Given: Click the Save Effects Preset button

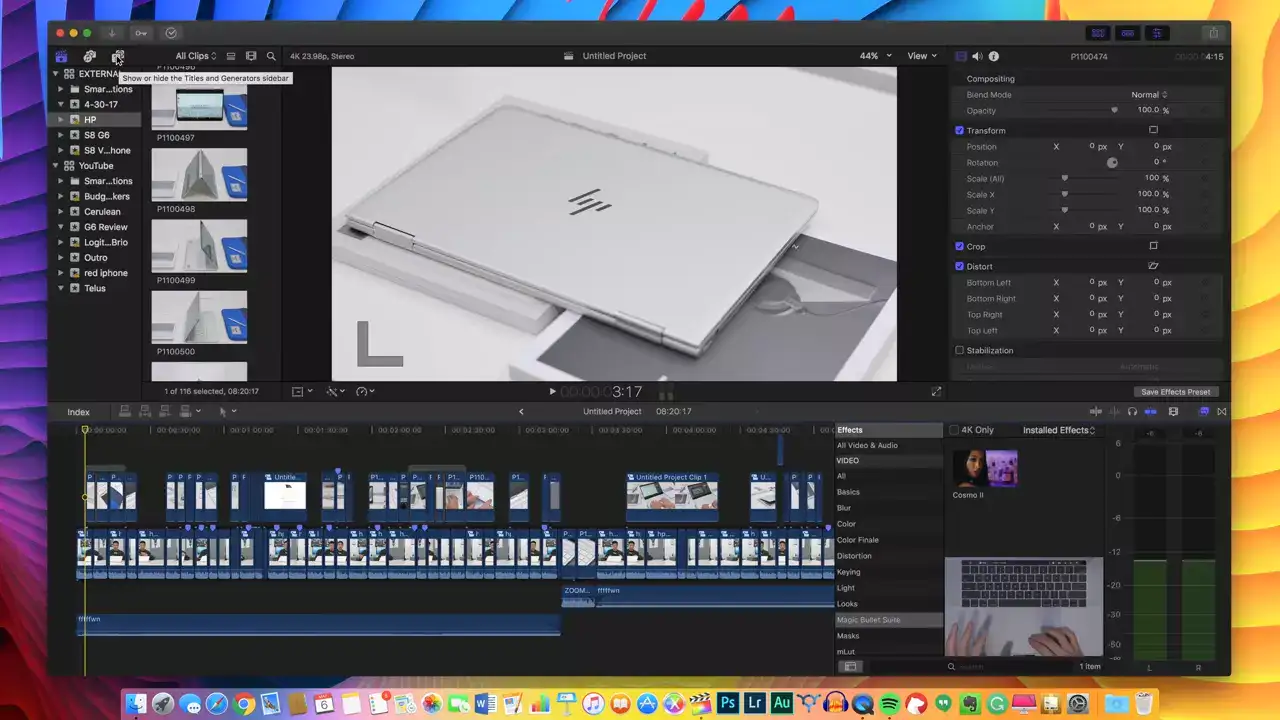Looking at the screenshot, I should tap(1175, 392).
